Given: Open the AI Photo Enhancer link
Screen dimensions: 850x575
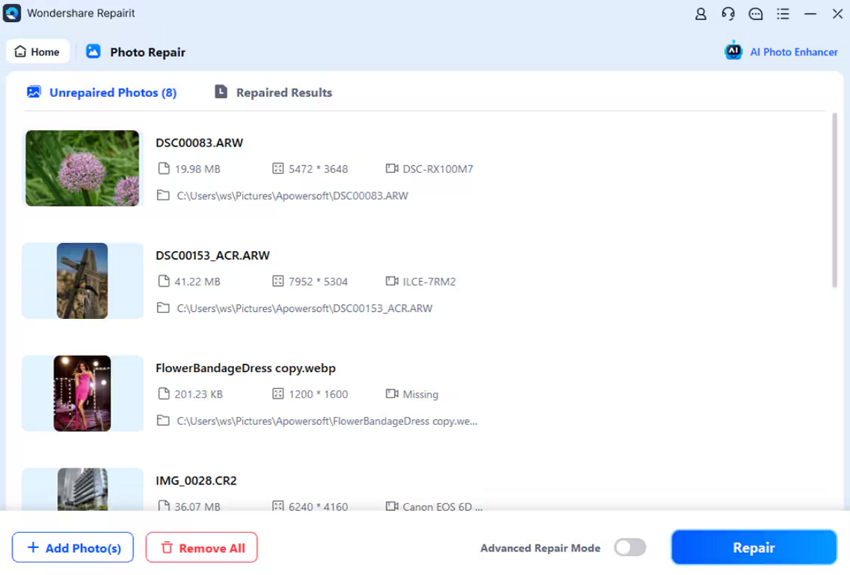Looking at the screenshot, I should click(793, 52).
